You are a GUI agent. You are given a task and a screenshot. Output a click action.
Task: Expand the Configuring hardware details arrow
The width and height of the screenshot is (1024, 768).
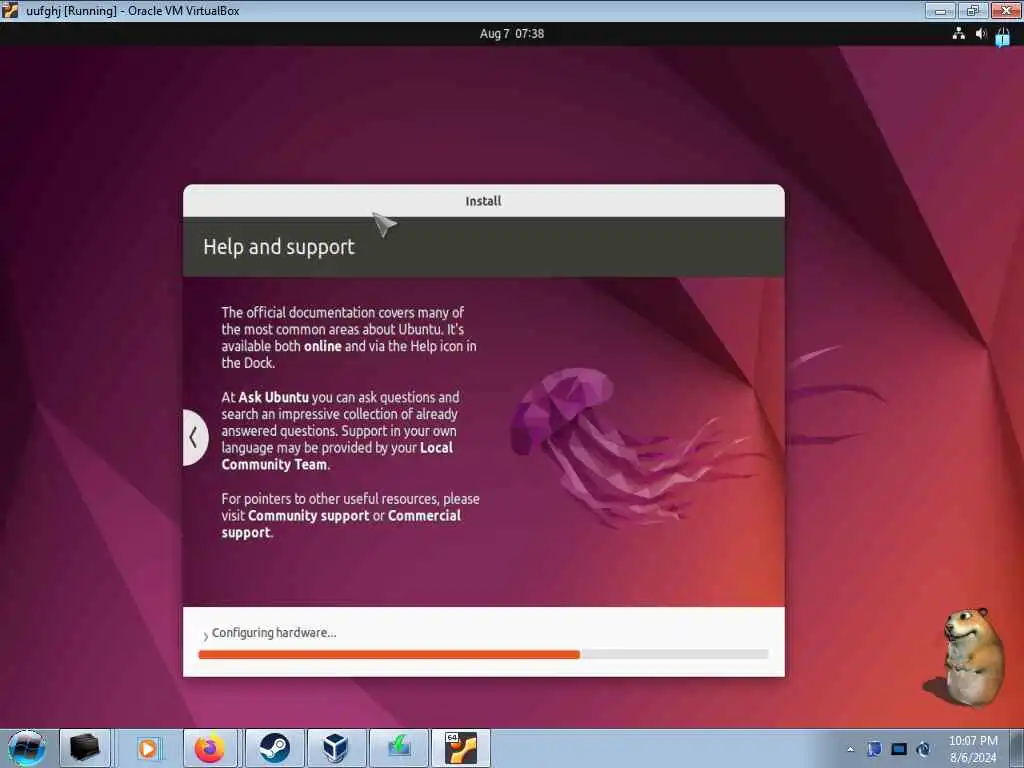tap(205, 635)
